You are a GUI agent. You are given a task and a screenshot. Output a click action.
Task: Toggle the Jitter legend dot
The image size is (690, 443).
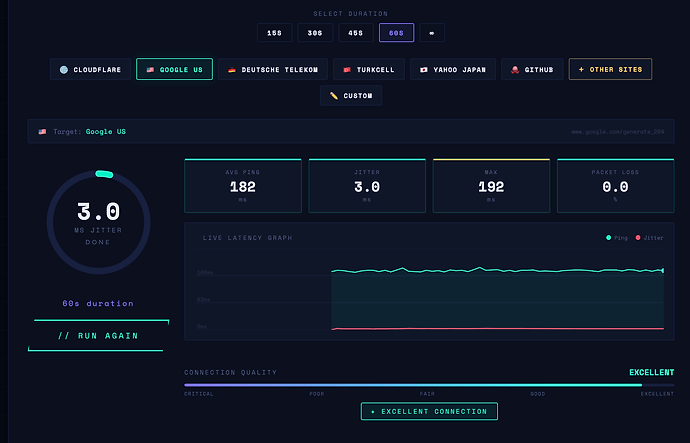[638, 238]
